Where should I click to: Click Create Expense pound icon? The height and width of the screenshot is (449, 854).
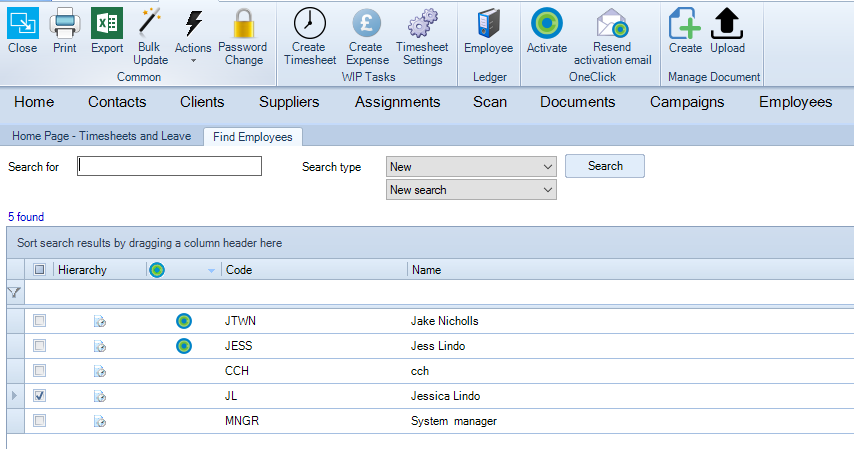(367, 23)
